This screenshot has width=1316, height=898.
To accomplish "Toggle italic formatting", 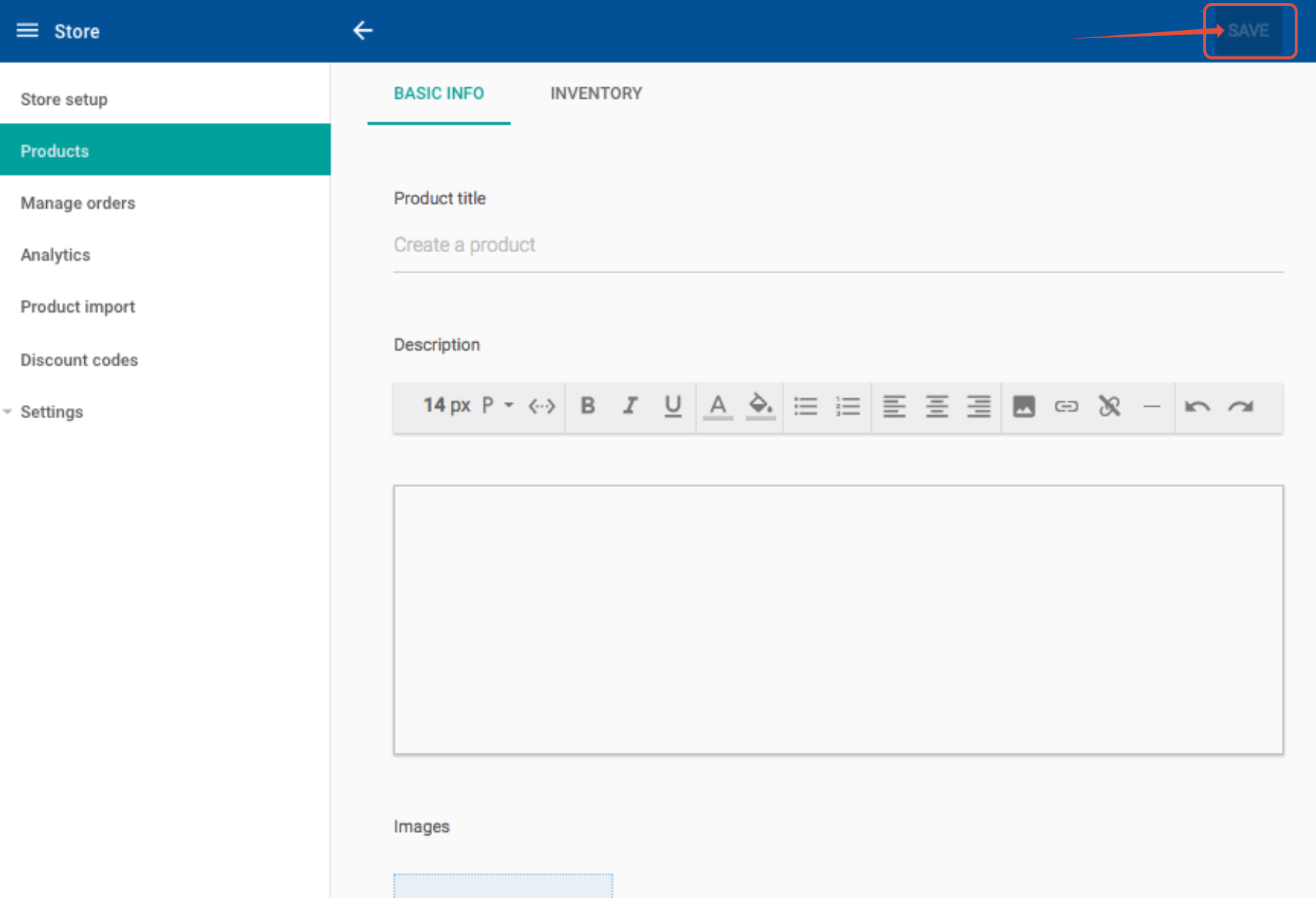I will pos(630,406).
